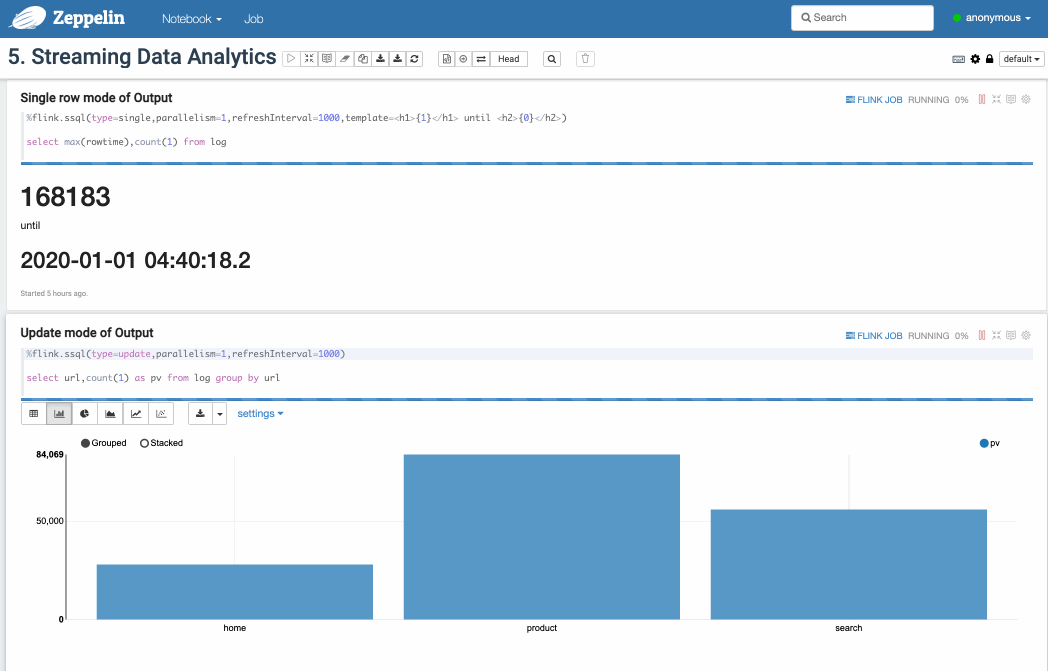Image resolution: width=1048 pixels, height=671 pixels.
Task: Click the clear output eraser icon
Action: (345, 59)
